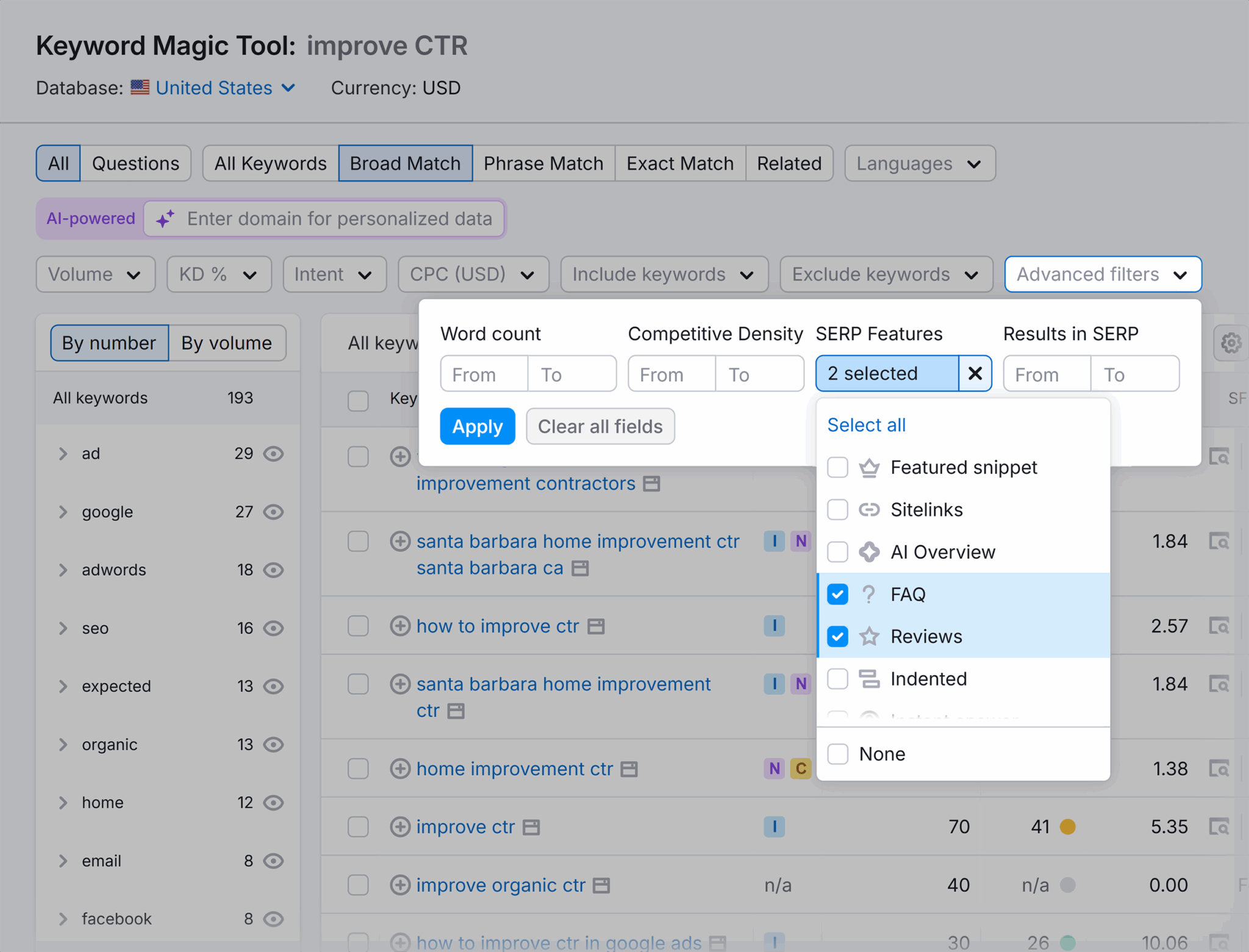Click the Select all link

[x=866, y=425]
